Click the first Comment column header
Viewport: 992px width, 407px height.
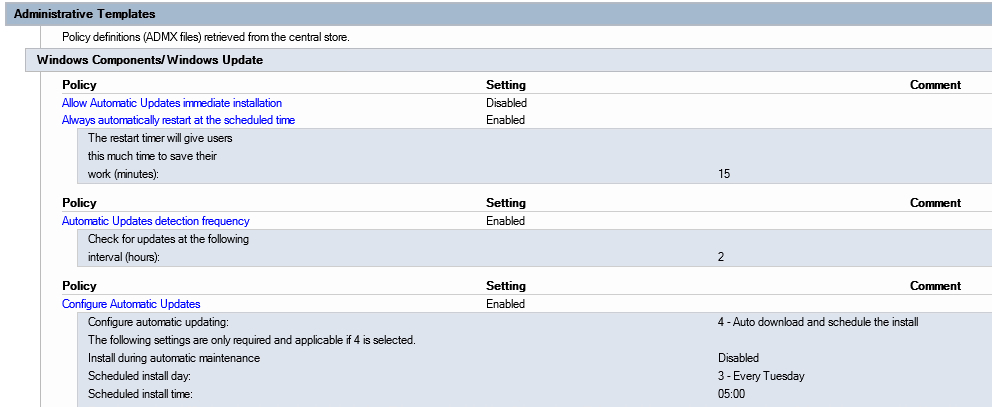point(935,86)
